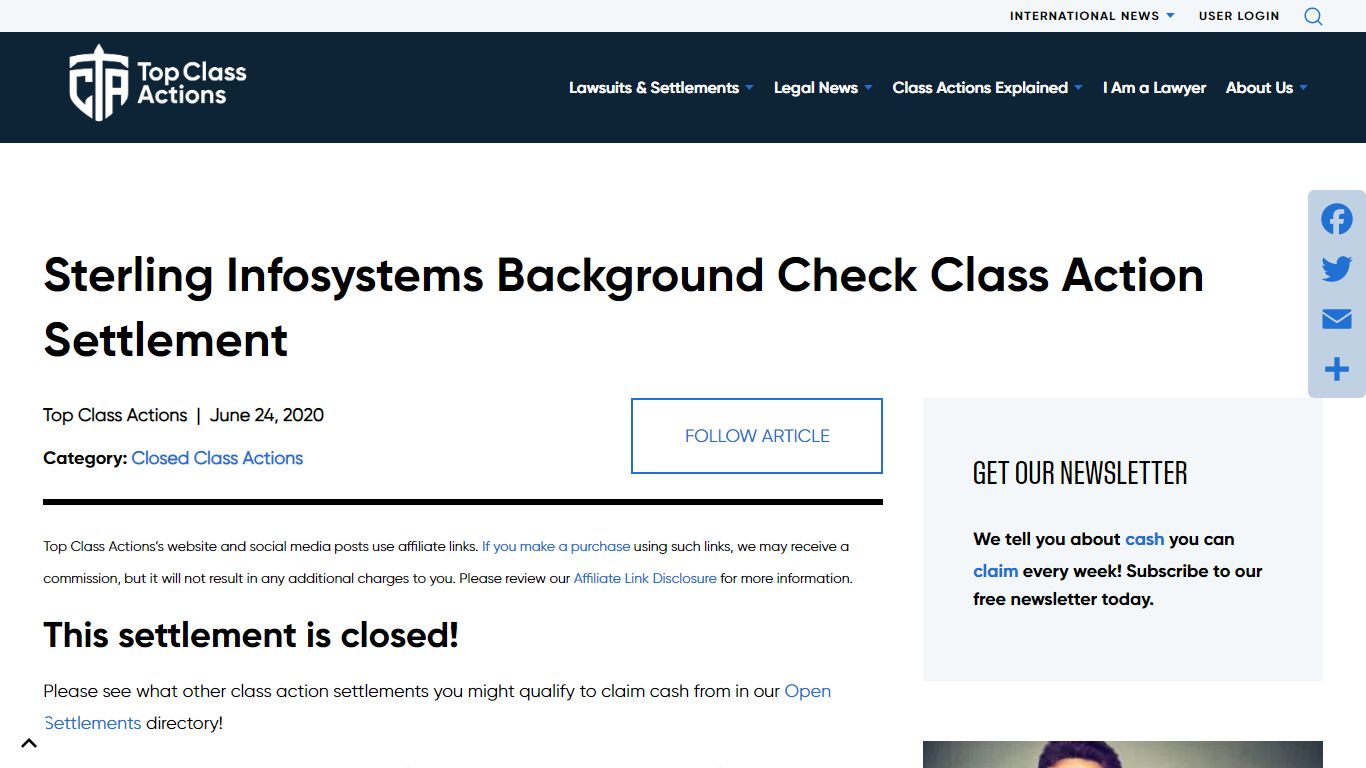
Task: Click 'Top Class Actions' author text
Action: coord(115,415)
